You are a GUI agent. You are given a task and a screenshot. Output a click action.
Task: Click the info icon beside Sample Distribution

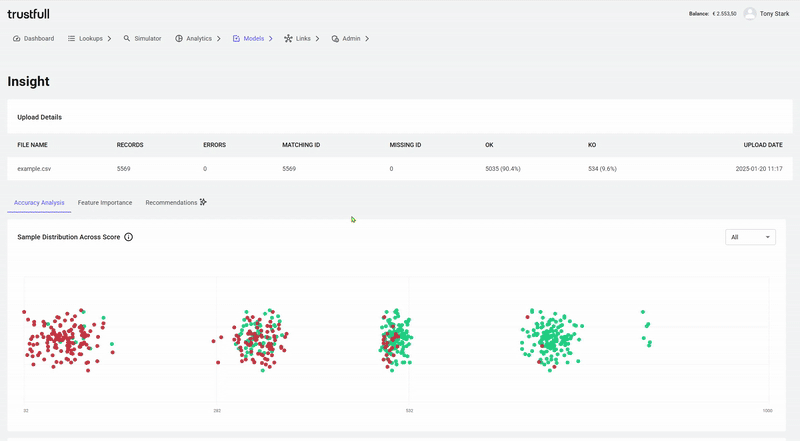129,237
